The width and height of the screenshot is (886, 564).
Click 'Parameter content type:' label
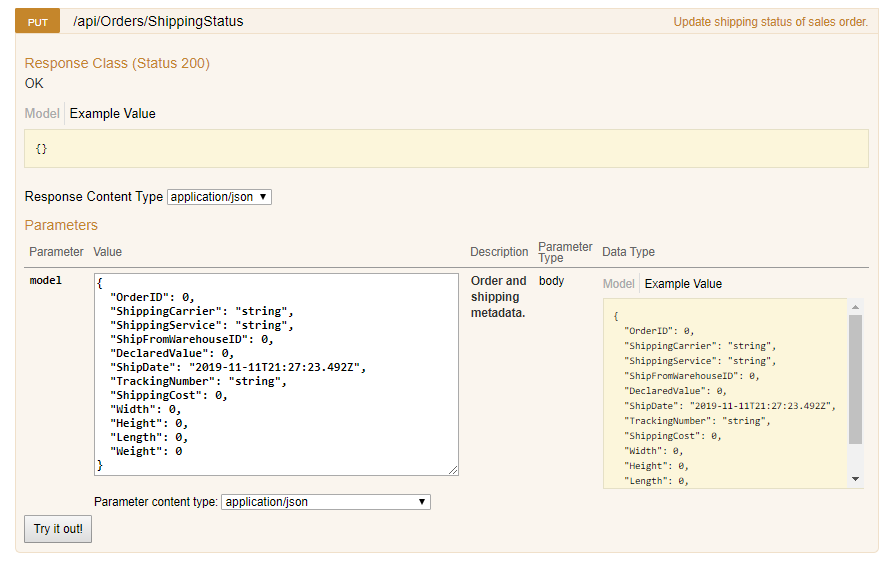156,502
